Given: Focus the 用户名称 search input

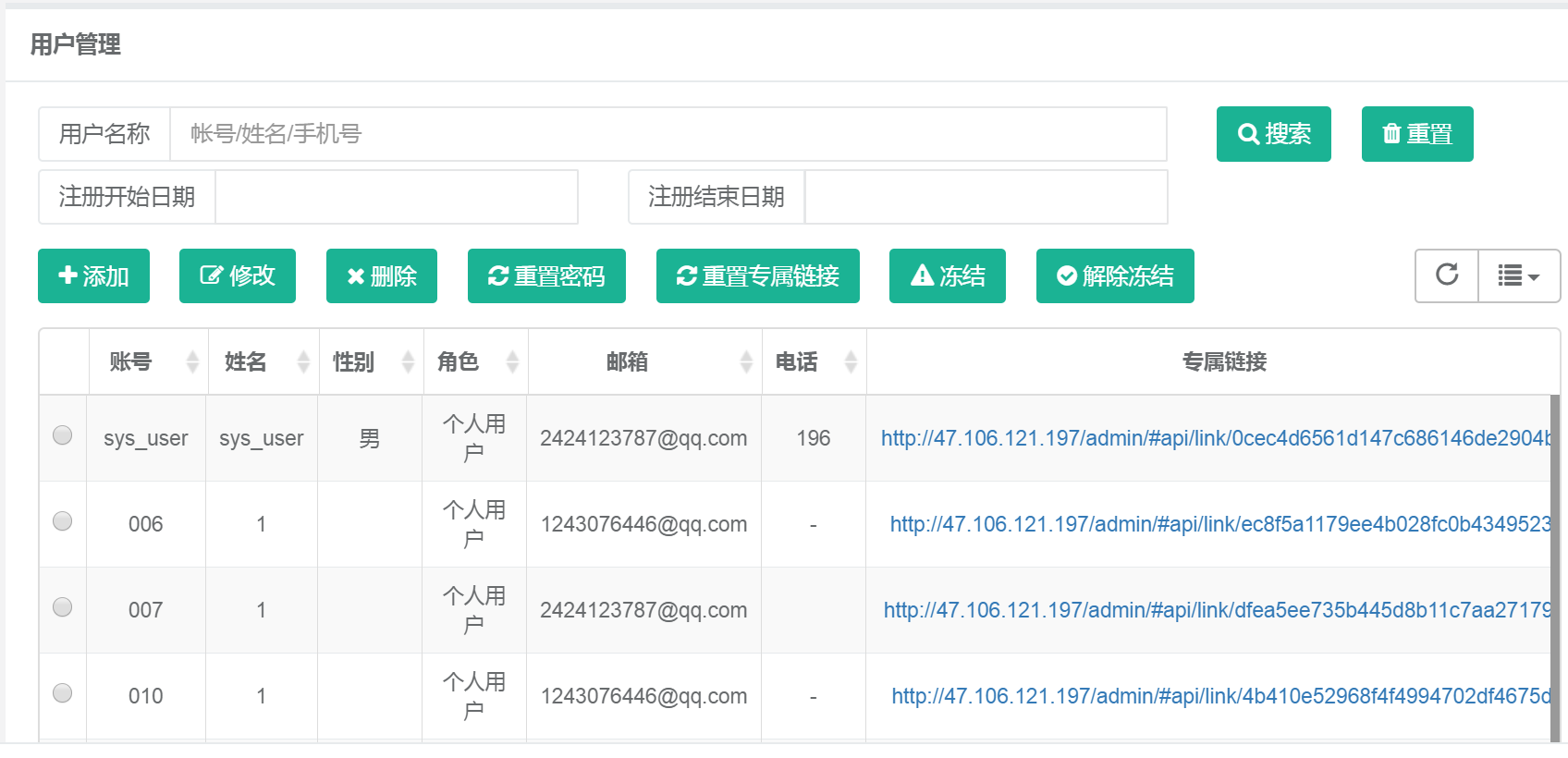Looking at the screenshot, I should pyautogui.click(x=668, y=134).
